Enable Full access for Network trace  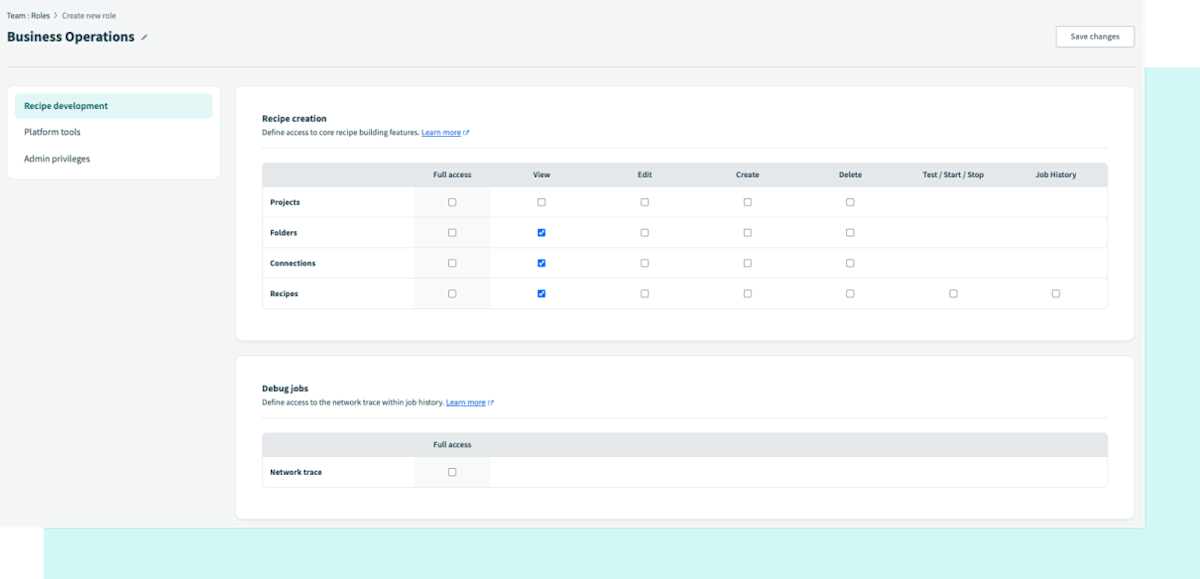tap(452, 471)
